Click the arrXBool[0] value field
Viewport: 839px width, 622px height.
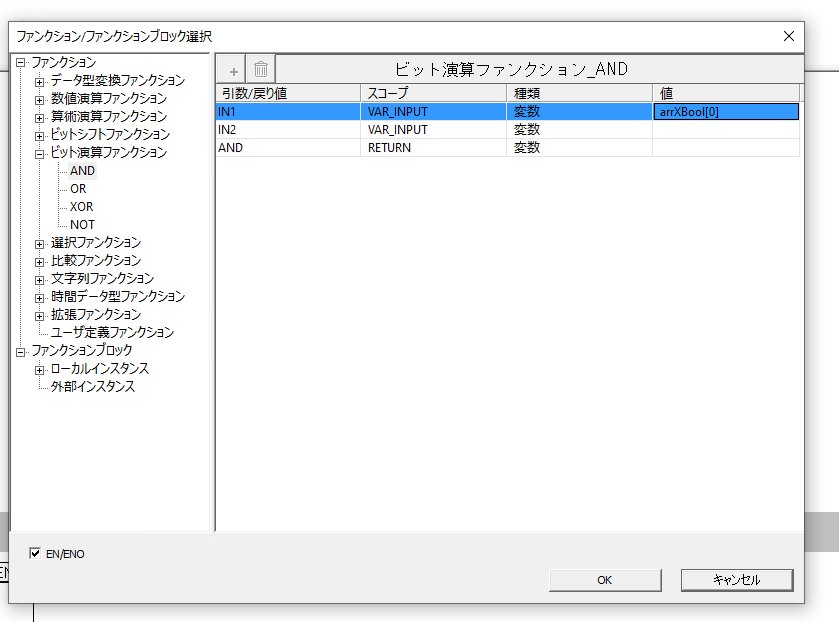click(725, 112)
